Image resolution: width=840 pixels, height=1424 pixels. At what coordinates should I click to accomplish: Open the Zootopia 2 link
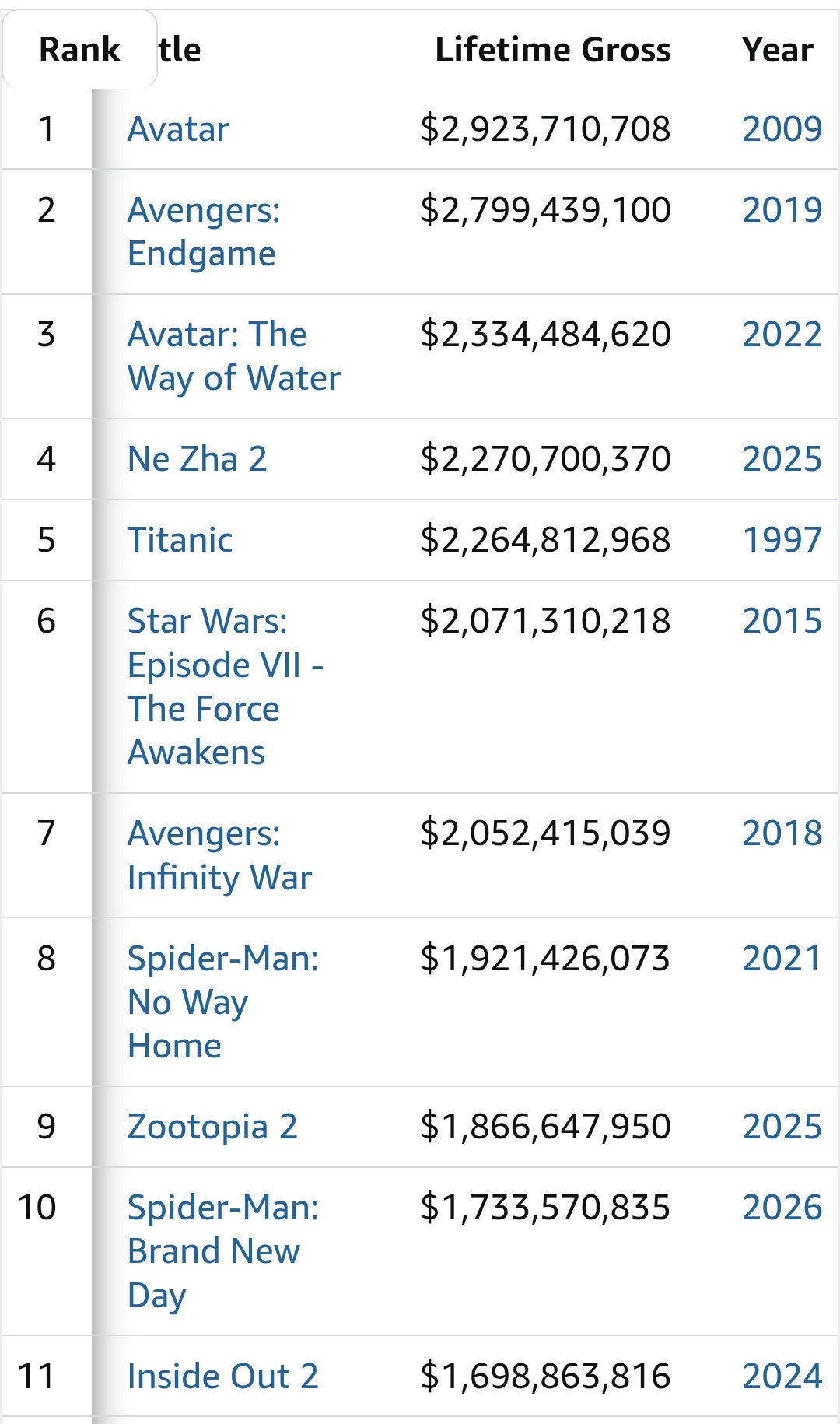tap(212, 1127)
